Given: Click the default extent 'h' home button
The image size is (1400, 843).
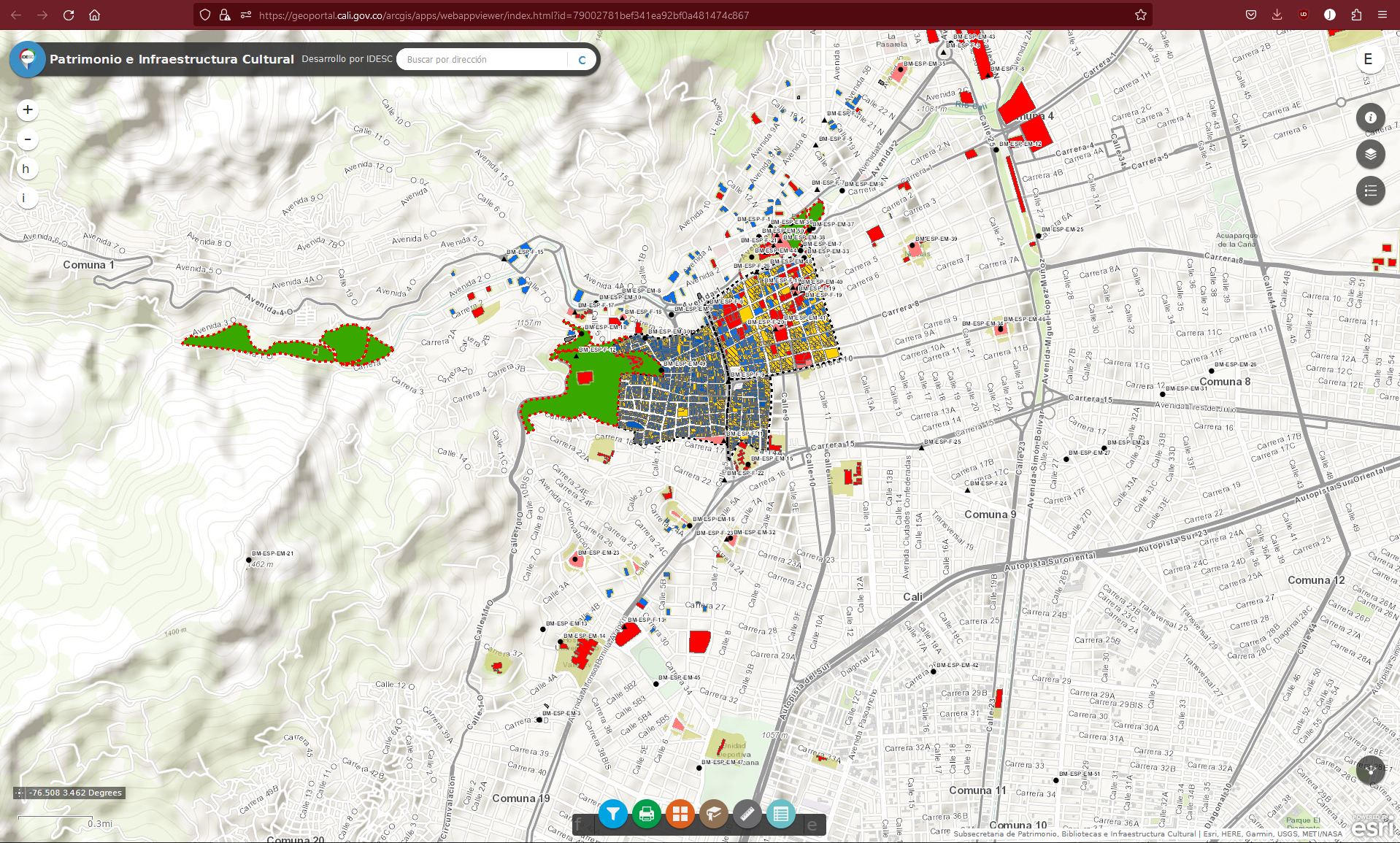Looking at the screenshot, I should click(x=26, y=169).
